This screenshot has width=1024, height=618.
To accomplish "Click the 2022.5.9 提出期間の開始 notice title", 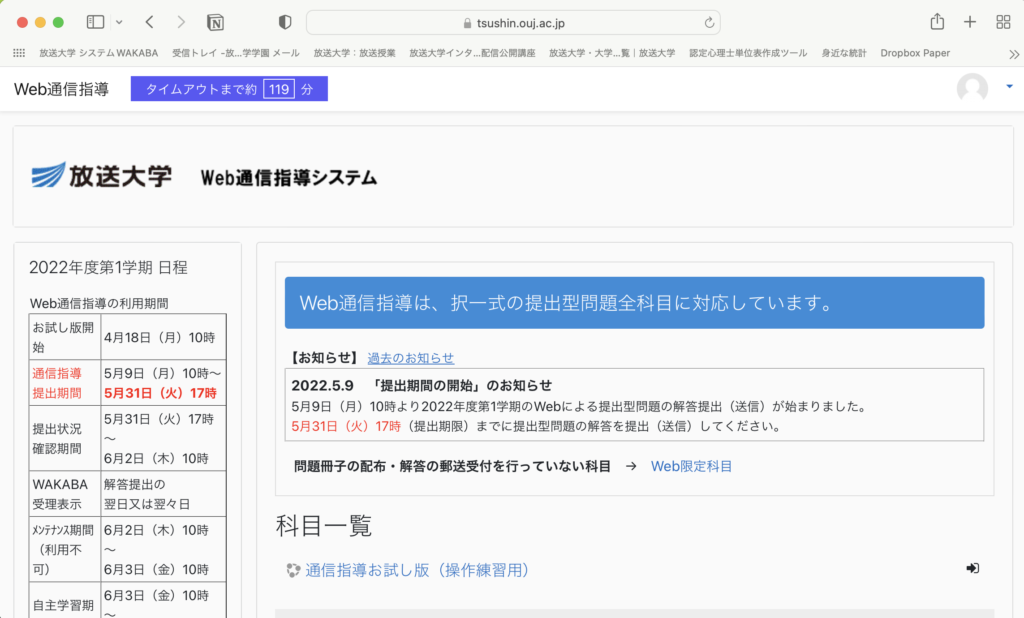I will [422, 385].
